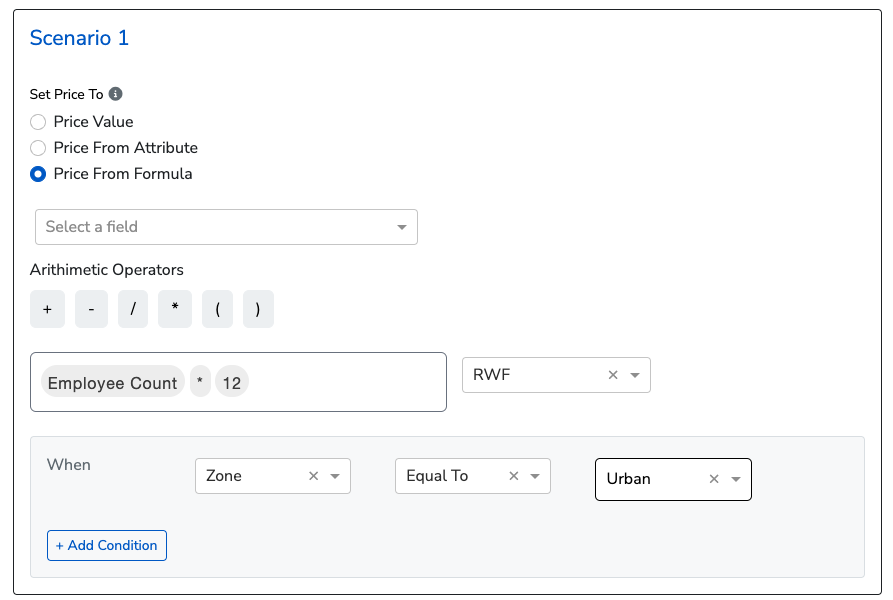Select Price From Formula radio button
The height and width of the screenshot is (600, 893).
pos(38,174)
